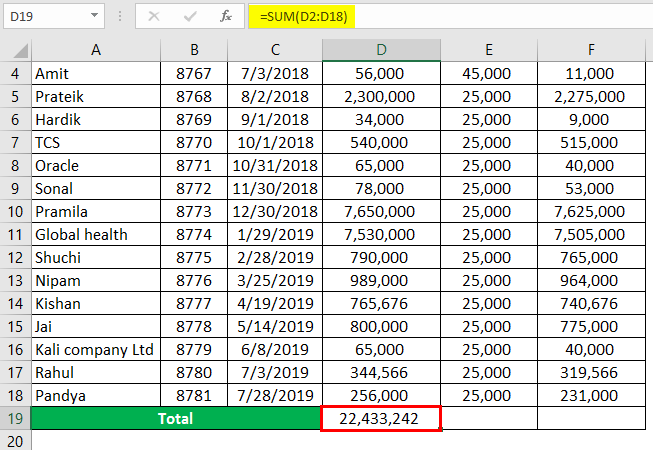Screen dimensions: 653x450
Task: Click the cell with ID 8781
Action: (x=194, y=395)
